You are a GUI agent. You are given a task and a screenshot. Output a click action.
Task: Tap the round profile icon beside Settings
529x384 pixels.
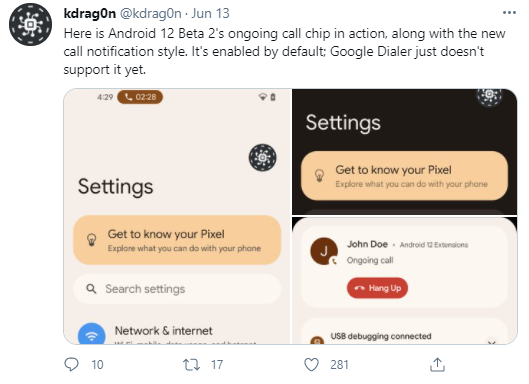(x=262, y=158)
